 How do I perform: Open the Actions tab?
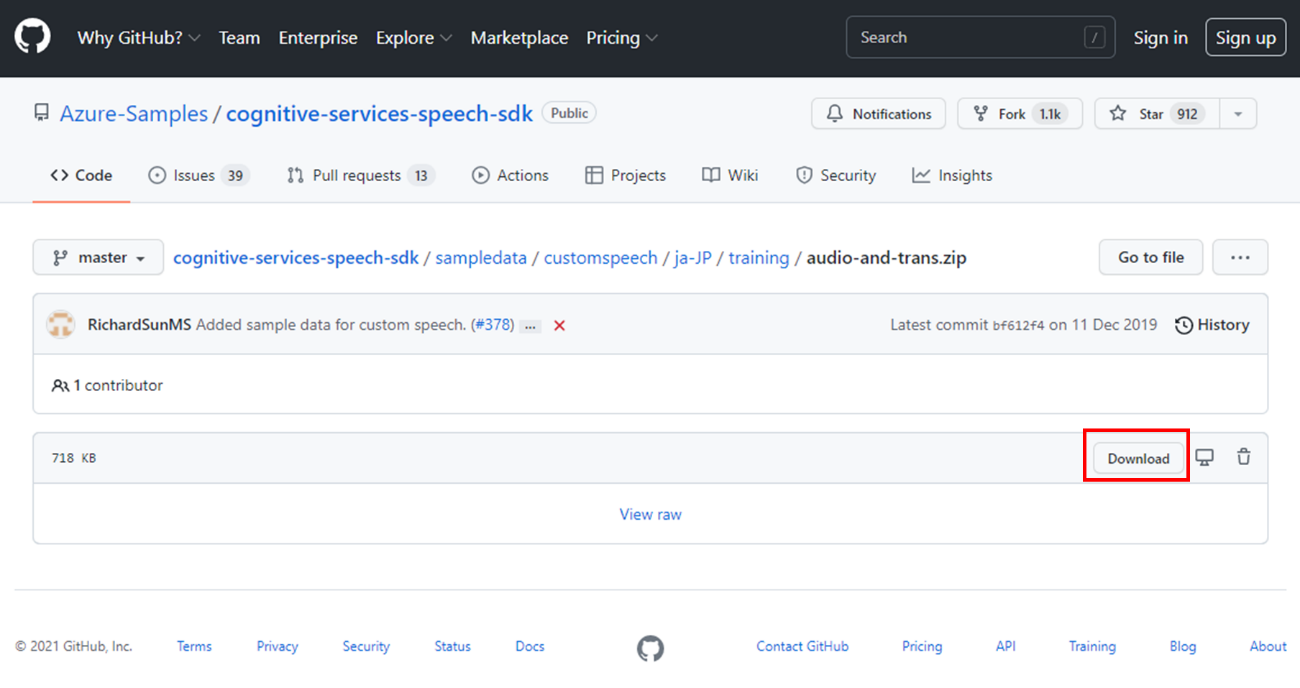(x=510, y=175)
